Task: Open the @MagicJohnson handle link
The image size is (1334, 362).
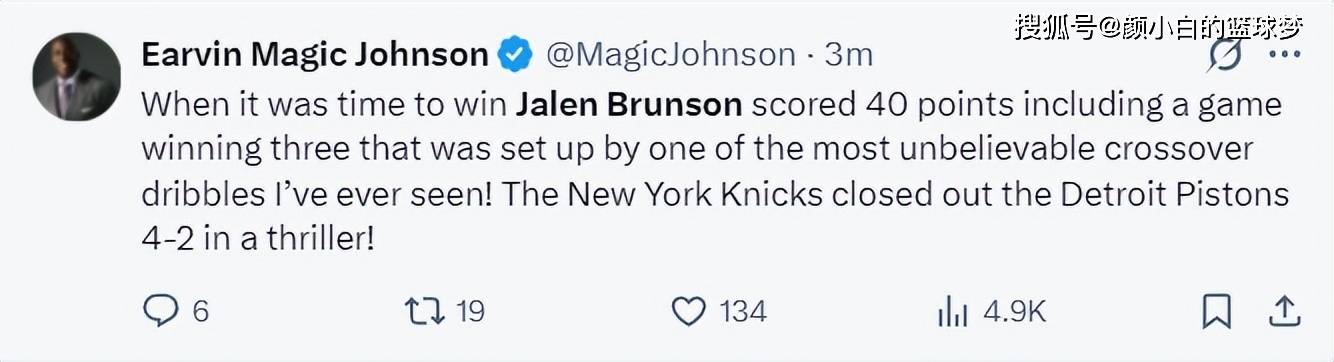Action: click(670, 54)
